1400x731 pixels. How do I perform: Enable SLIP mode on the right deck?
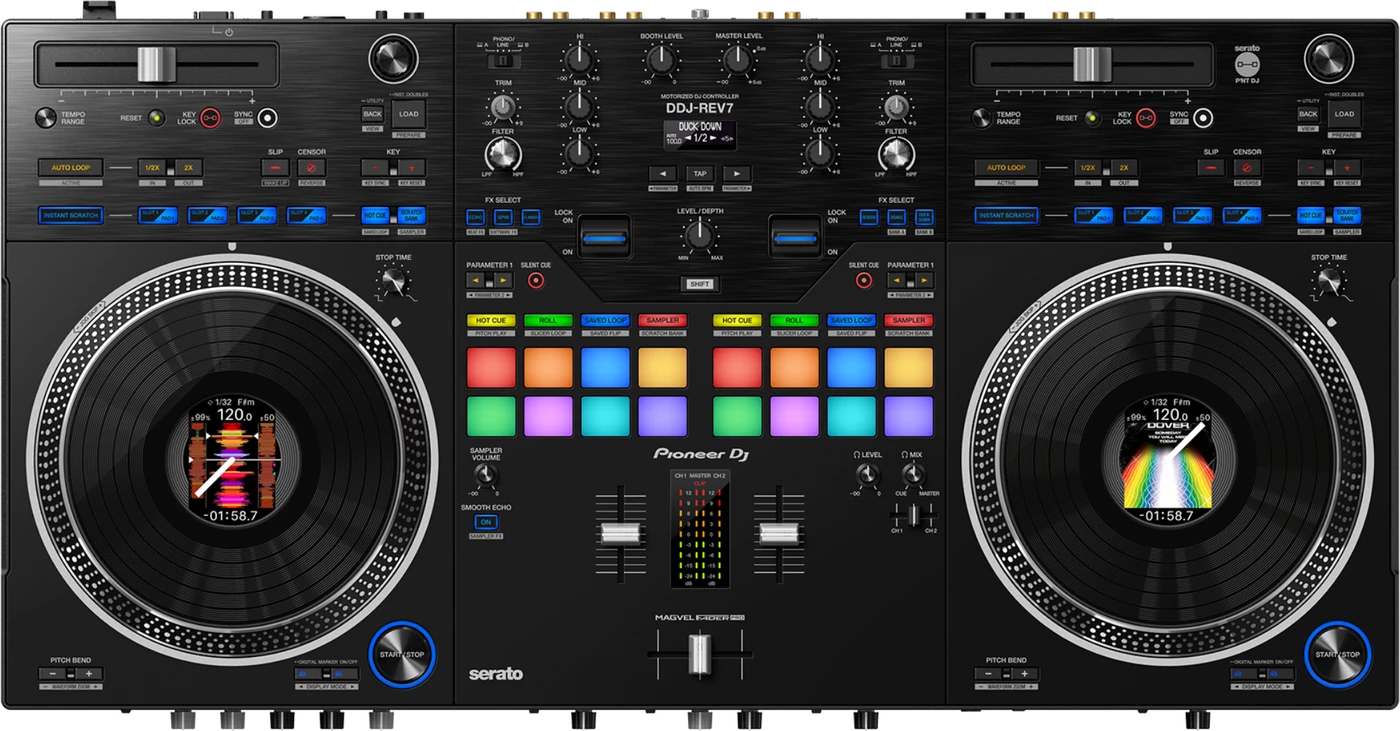1211,168
